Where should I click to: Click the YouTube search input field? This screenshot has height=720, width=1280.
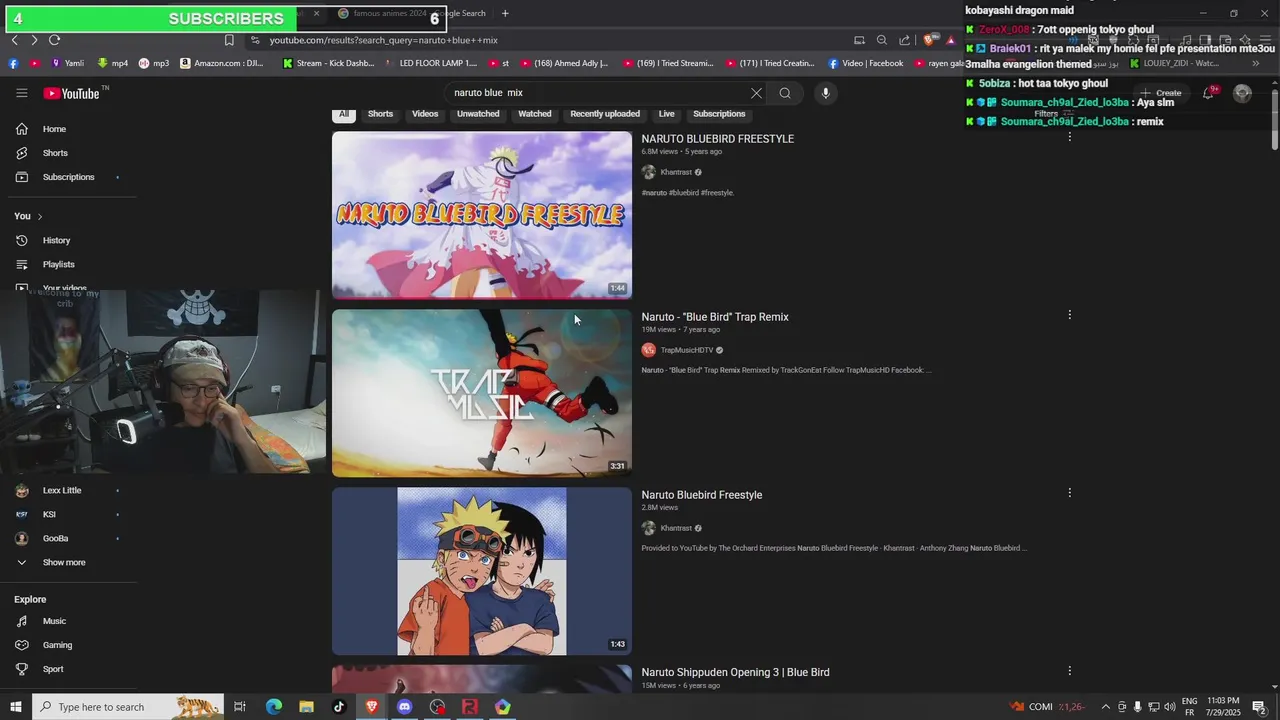[x=598, y=93]
